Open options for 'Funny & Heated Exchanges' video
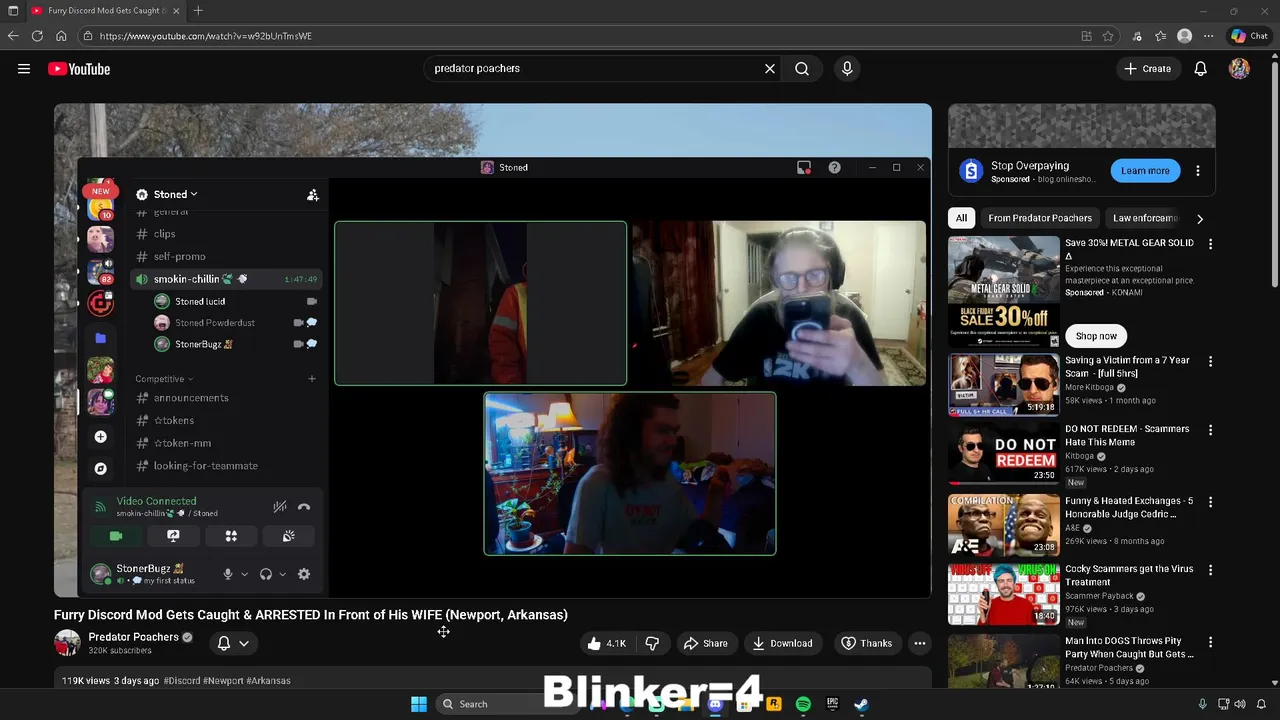Viewport: 1280px width, 720px height. click(x=1210, y=502)
